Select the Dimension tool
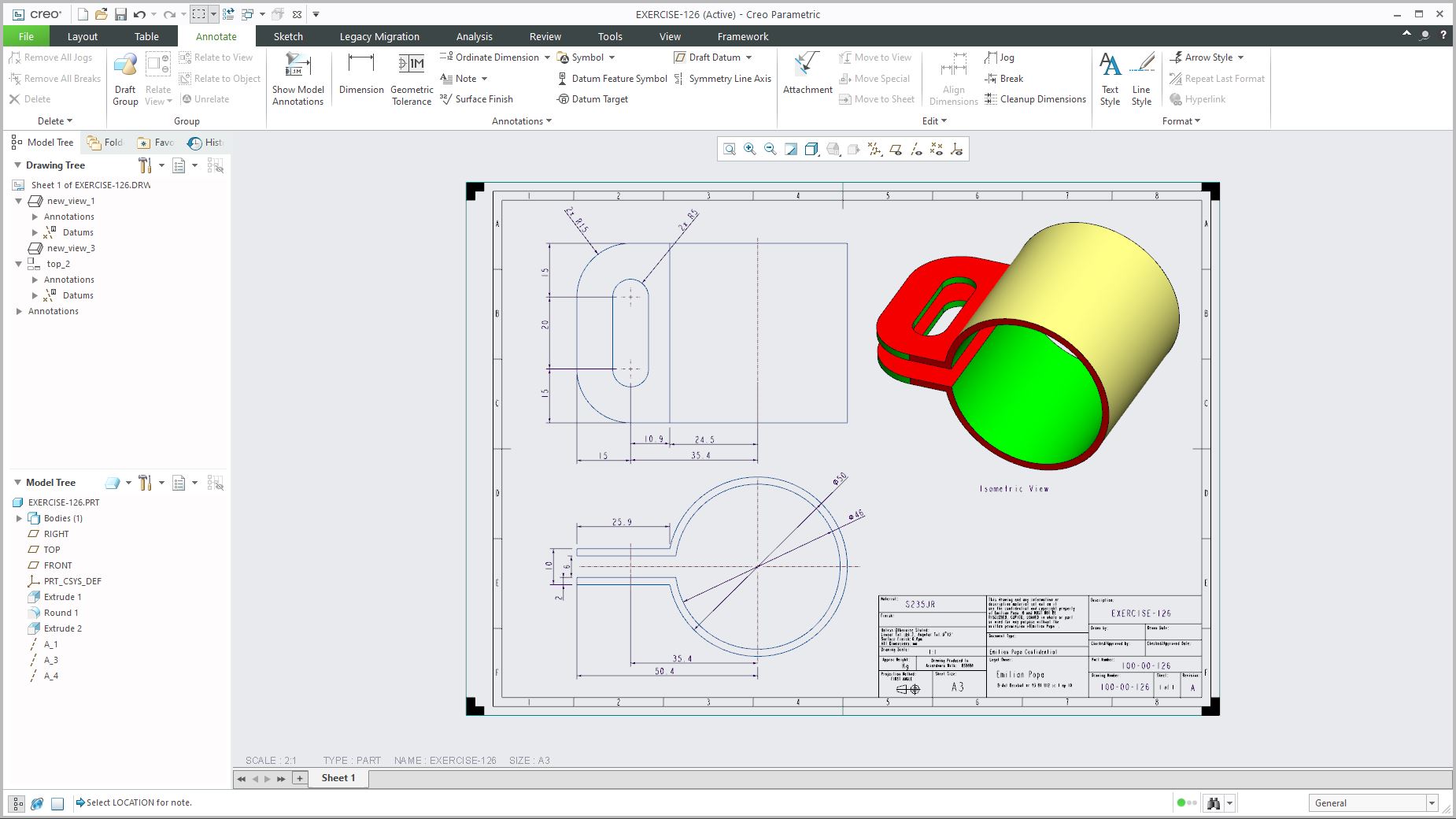The image size is (1456, 819). click(361, 74)
